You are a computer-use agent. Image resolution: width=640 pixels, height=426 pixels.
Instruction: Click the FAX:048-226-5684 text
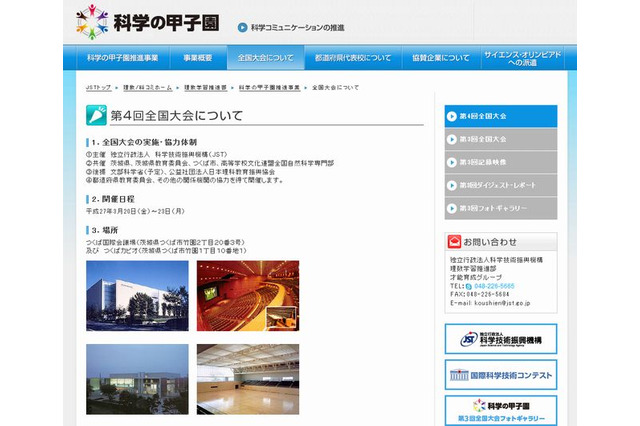tap(480, 294)
